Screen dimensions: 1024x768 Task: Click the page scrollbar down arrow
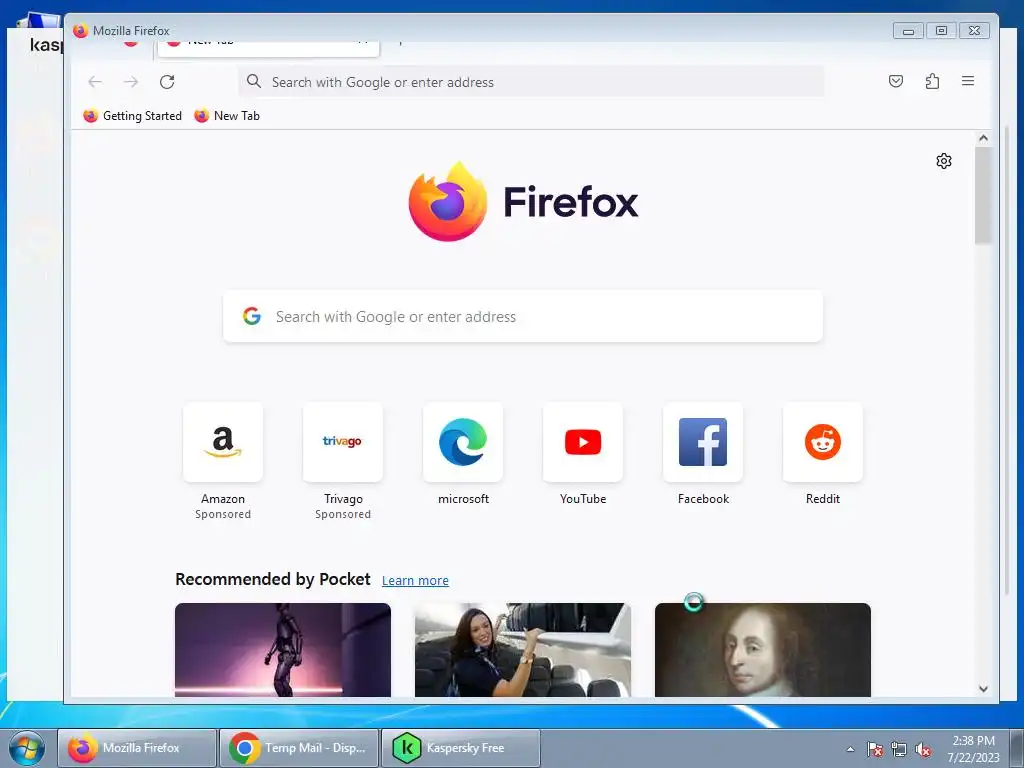(x=984, y=689)
